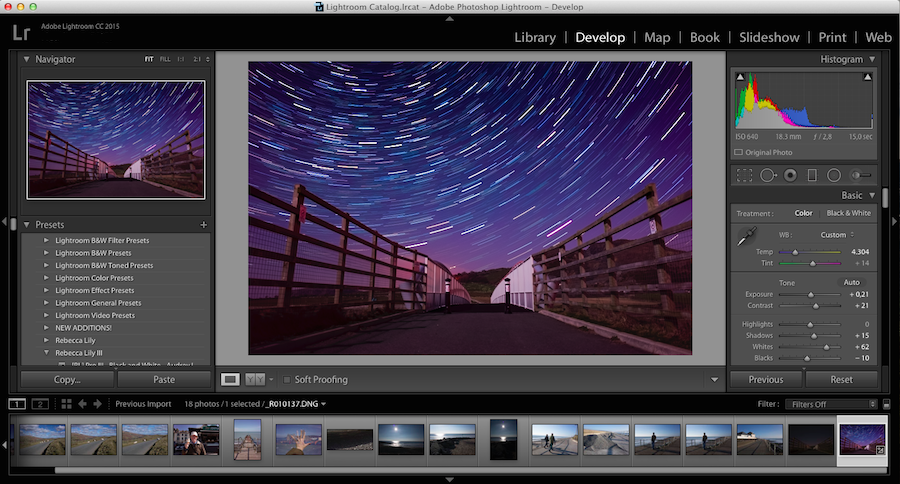Click the Copy... button

click(67, 380)
